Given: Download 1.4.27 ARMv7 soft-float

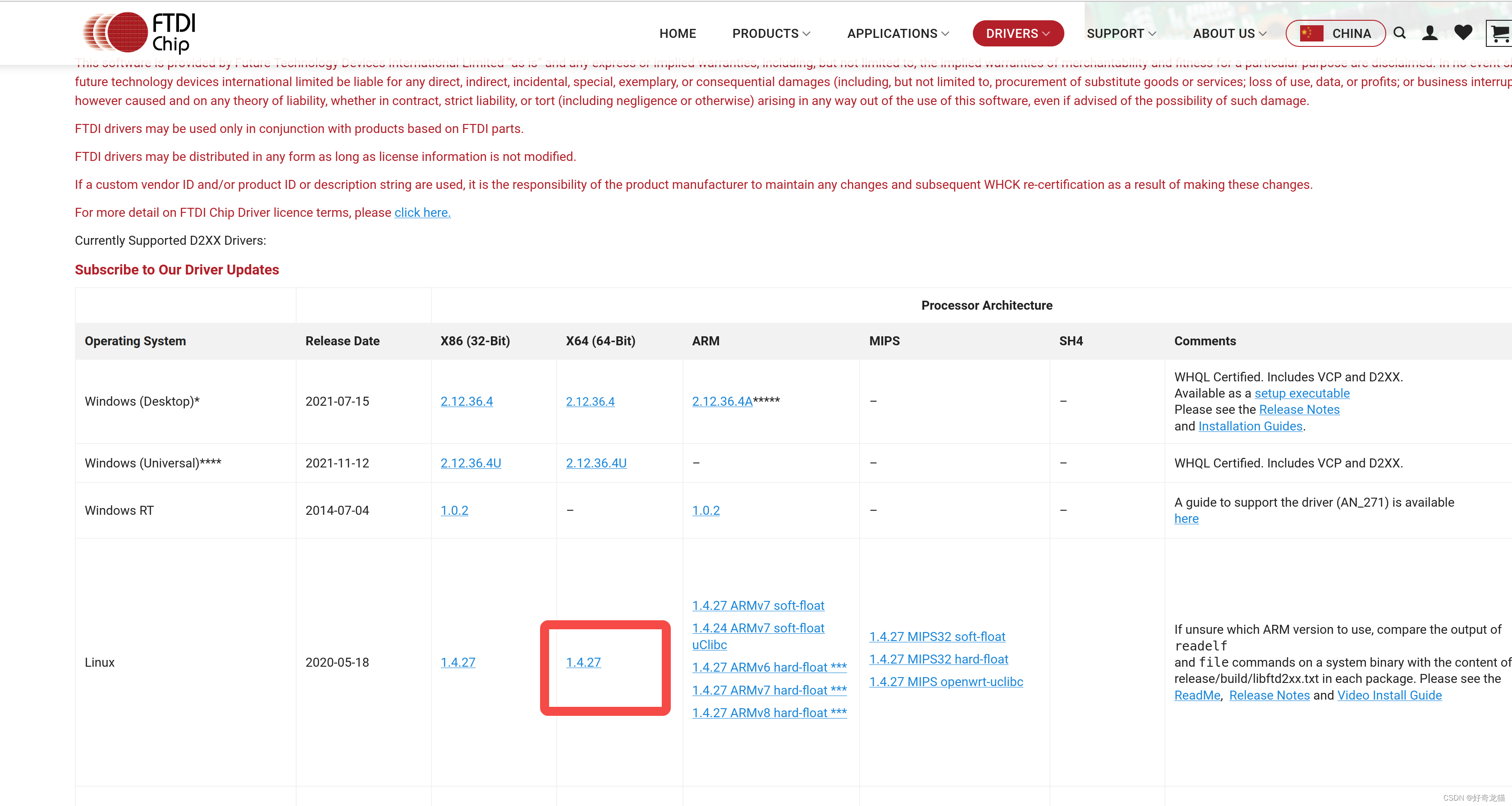Looking at the screenshot, I should 758,606.
